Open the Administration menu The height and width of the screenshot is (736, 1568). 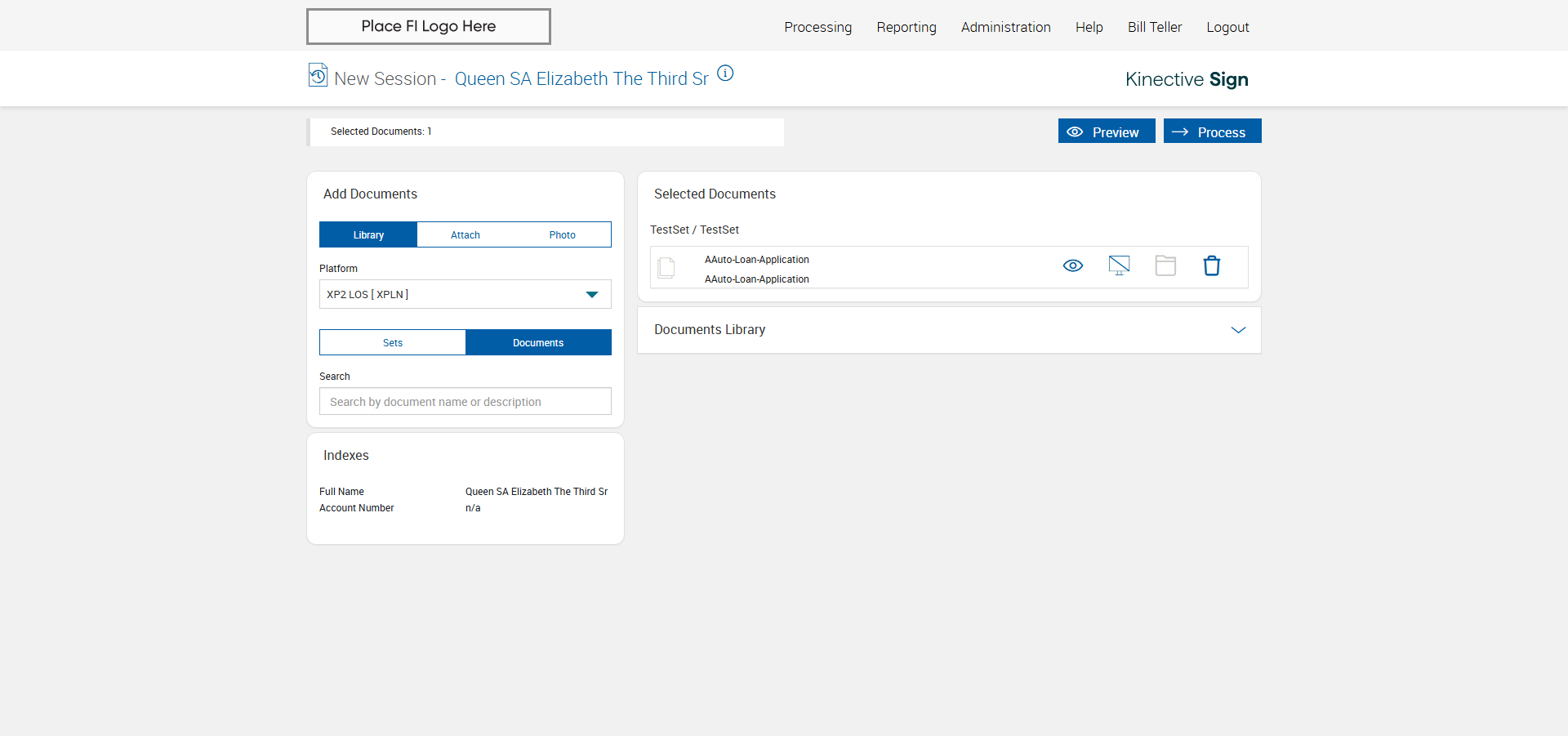[x=1006, y=27]
